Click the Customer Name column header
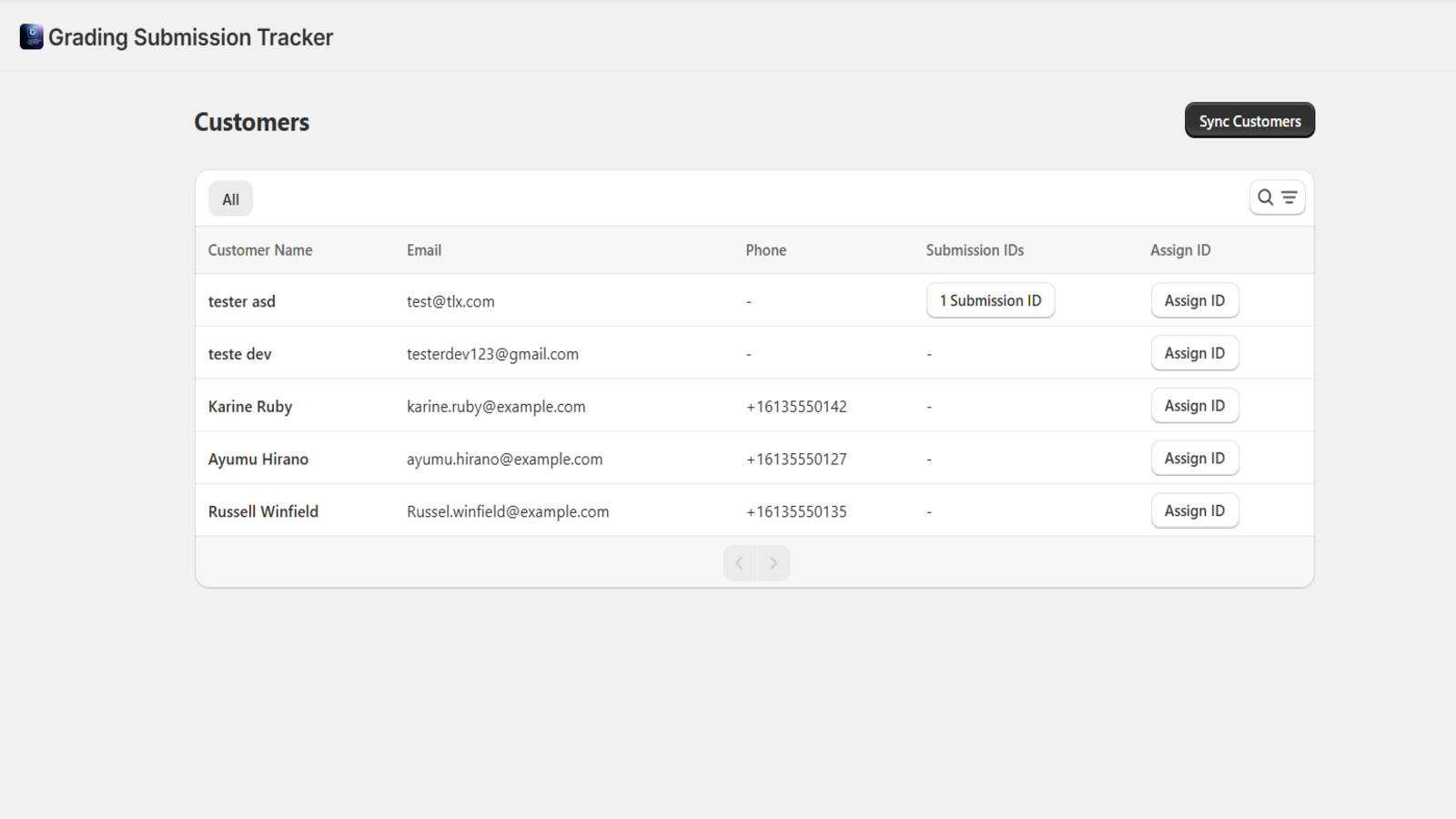 coord(260,249)
